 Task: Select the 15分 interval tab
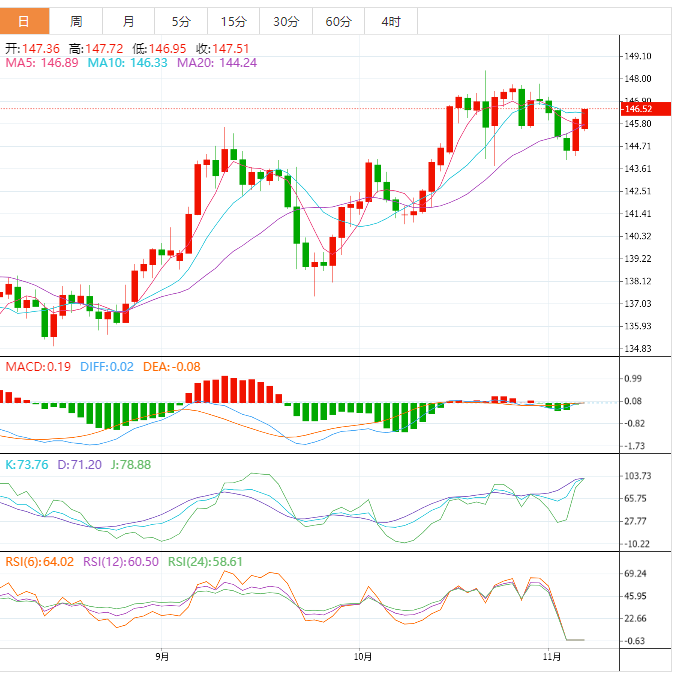(233, 21)
